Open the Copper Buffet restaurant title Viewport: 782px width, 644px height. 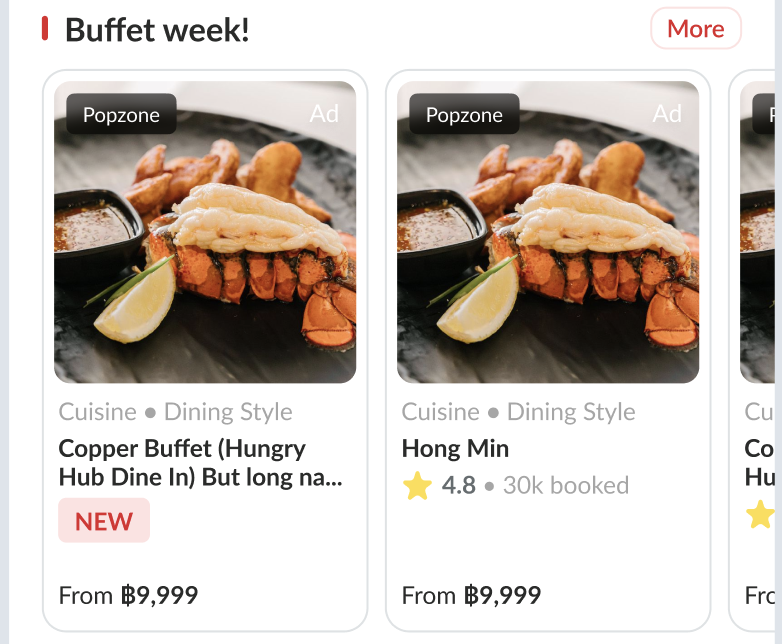pyautogui.click(x=200, y=462)
